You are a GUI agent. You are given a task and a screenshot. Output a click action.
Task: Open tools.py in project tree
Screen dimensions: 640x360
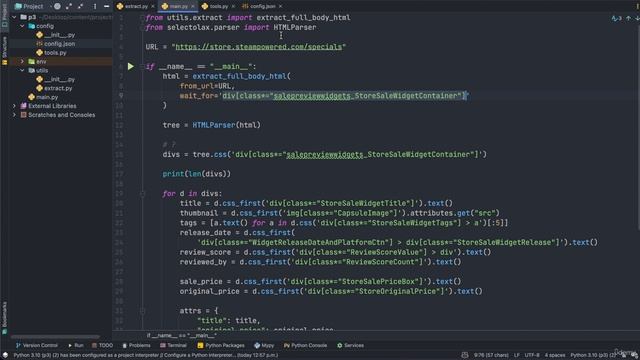(x=51, y=53)
